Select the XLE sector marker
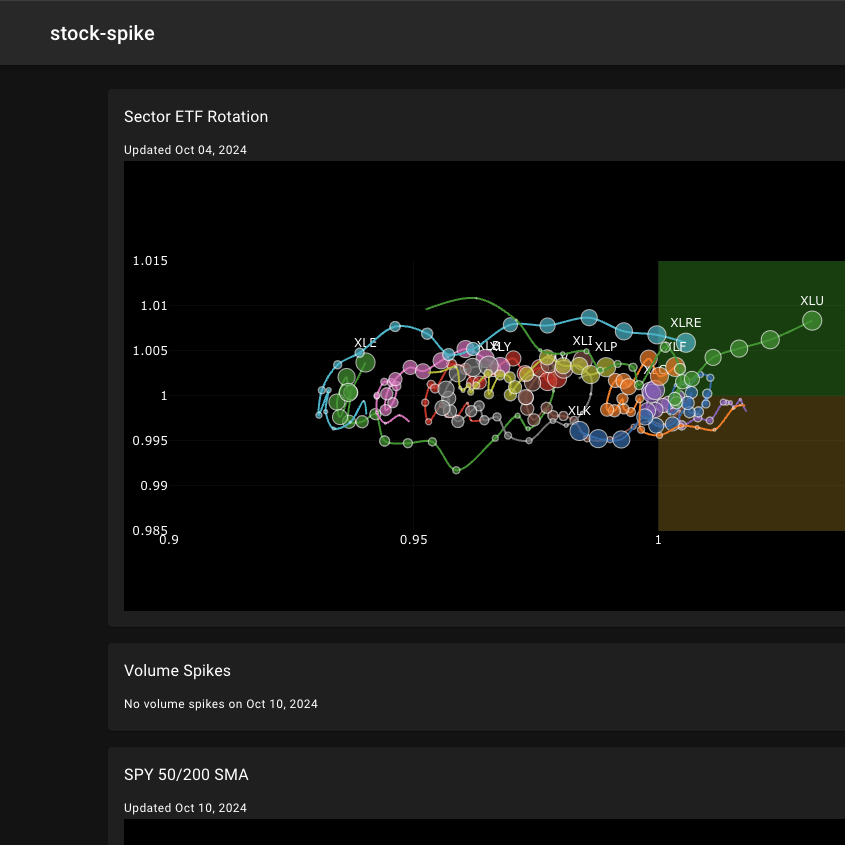This screenshot has width=845, height=845. (365, 362)
